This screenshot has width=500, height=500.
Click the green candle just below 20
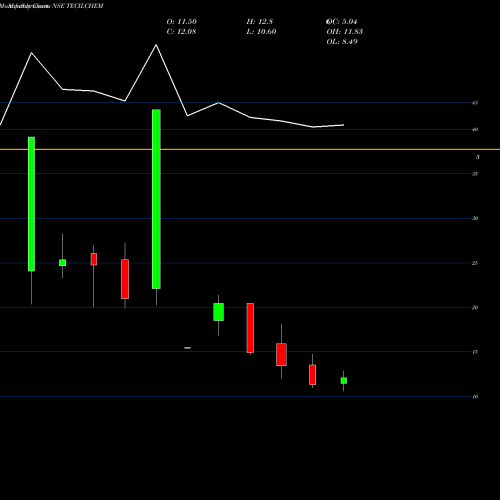click(x=219, y=312)
